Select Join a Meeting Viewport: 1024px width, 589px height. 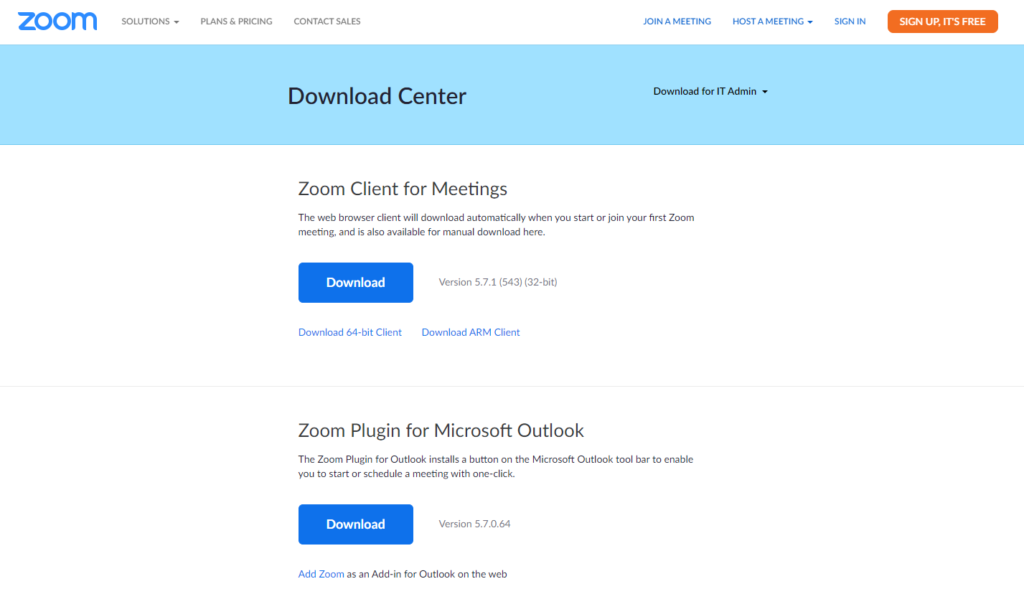[677, 21]
